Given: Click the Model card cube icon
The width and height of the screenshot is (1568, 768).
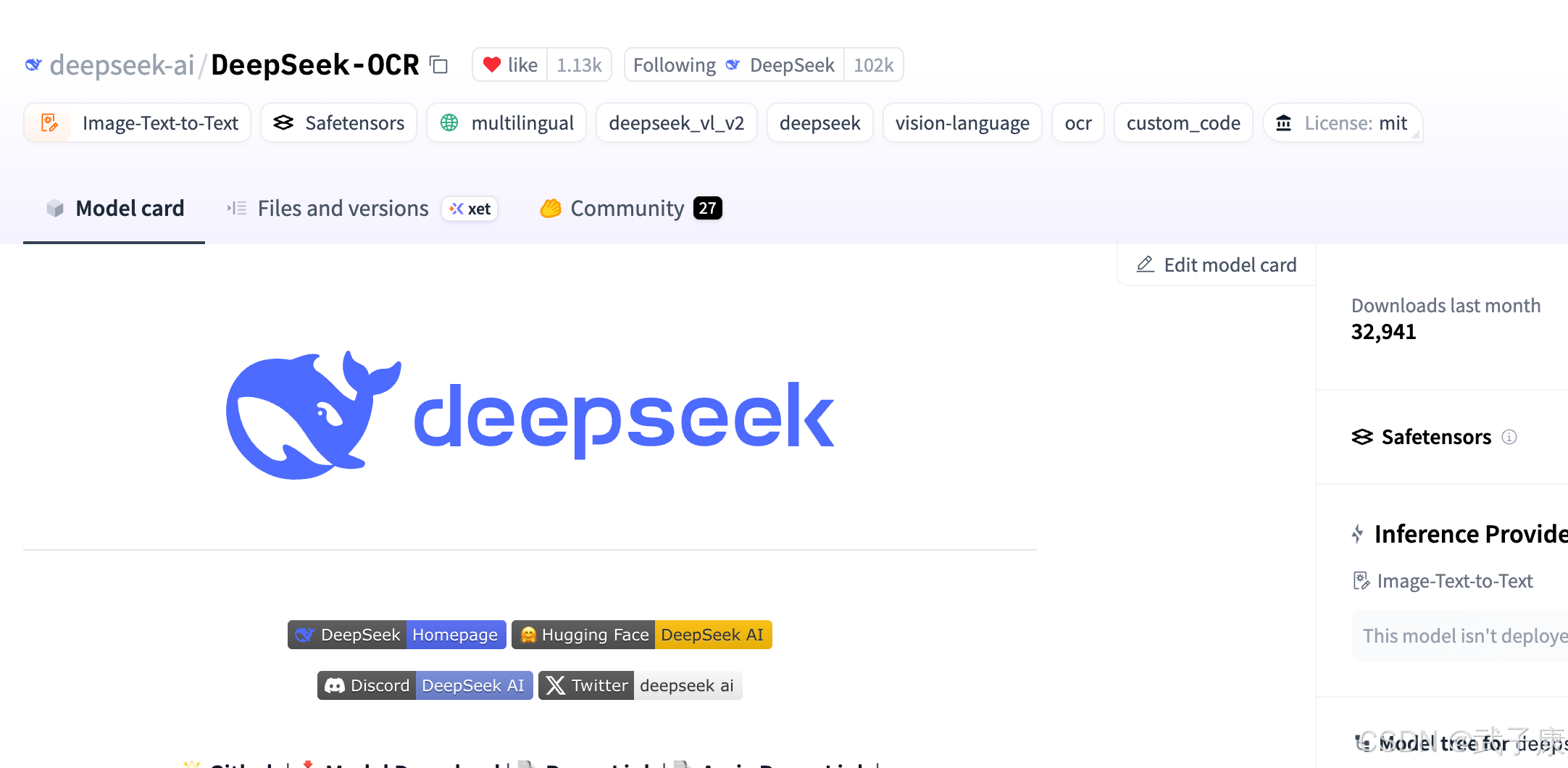Looking at the screenshot, I should click(55, 209).
